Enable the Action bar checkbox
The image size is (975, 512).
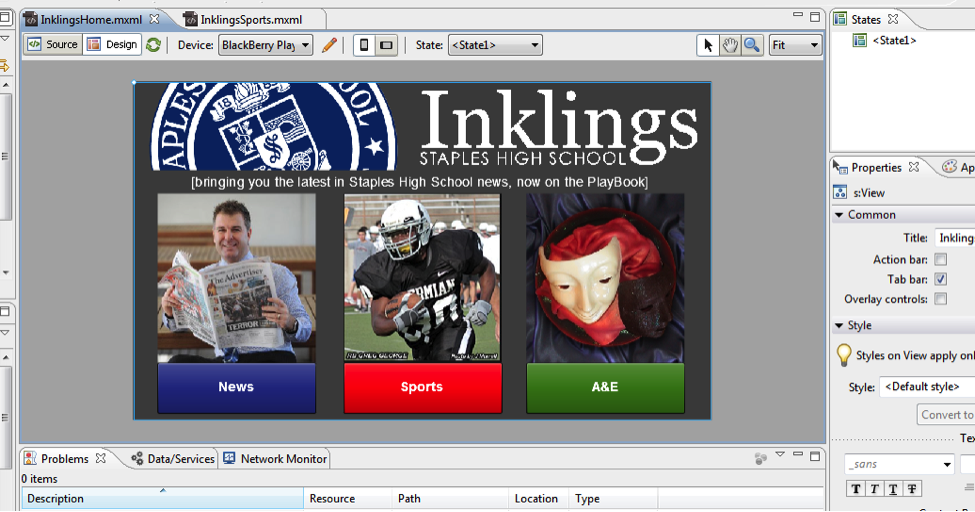click(940, 260)
